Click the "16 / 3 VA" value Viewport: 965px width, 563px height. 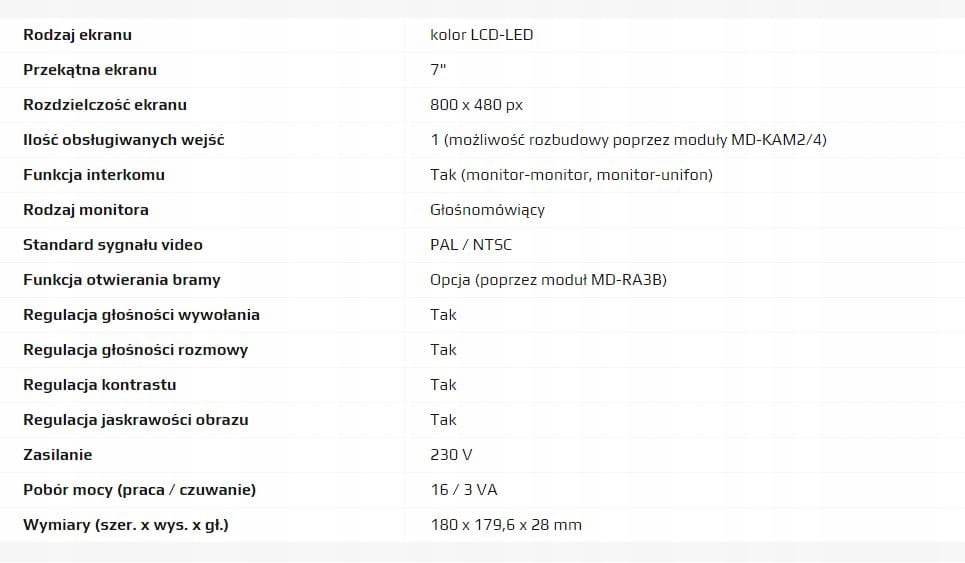[x=464, y=490]
